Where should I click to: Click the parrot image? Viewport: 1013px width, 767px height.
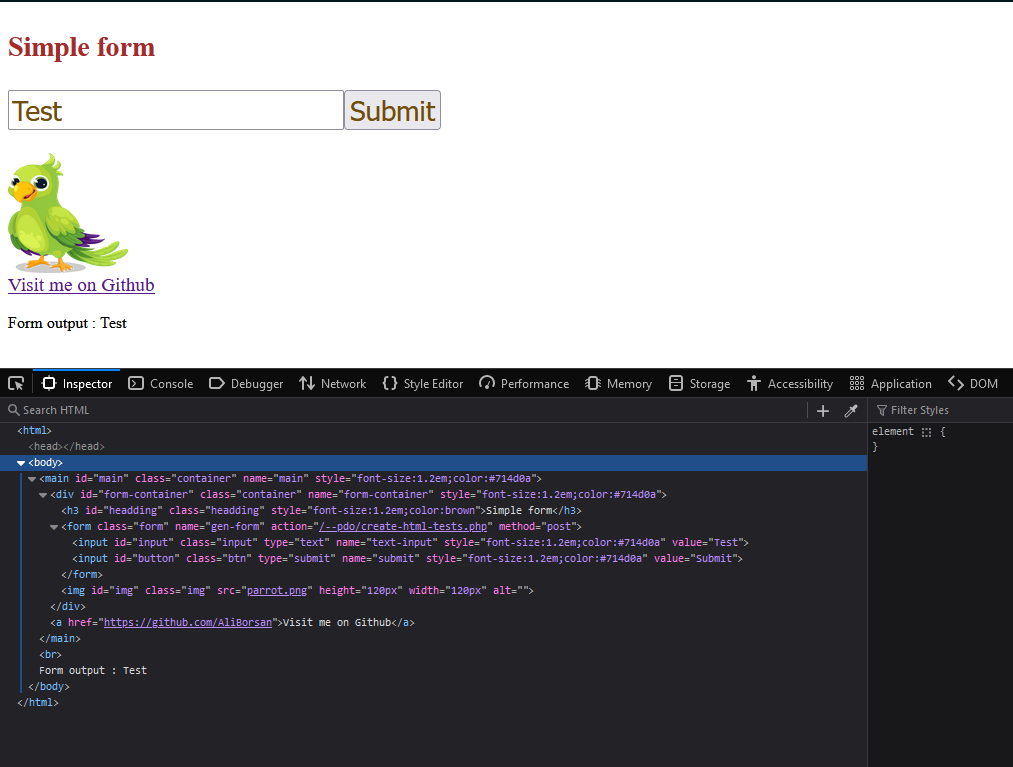(68, 213)
